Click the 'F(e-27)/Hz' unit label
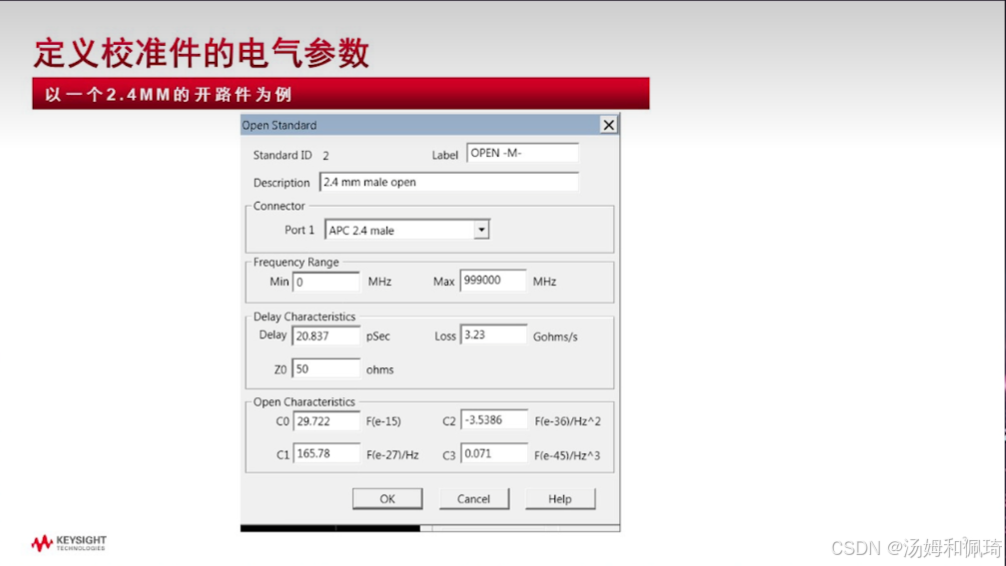This screenshot has width=1006, height=566. point(393,455)
